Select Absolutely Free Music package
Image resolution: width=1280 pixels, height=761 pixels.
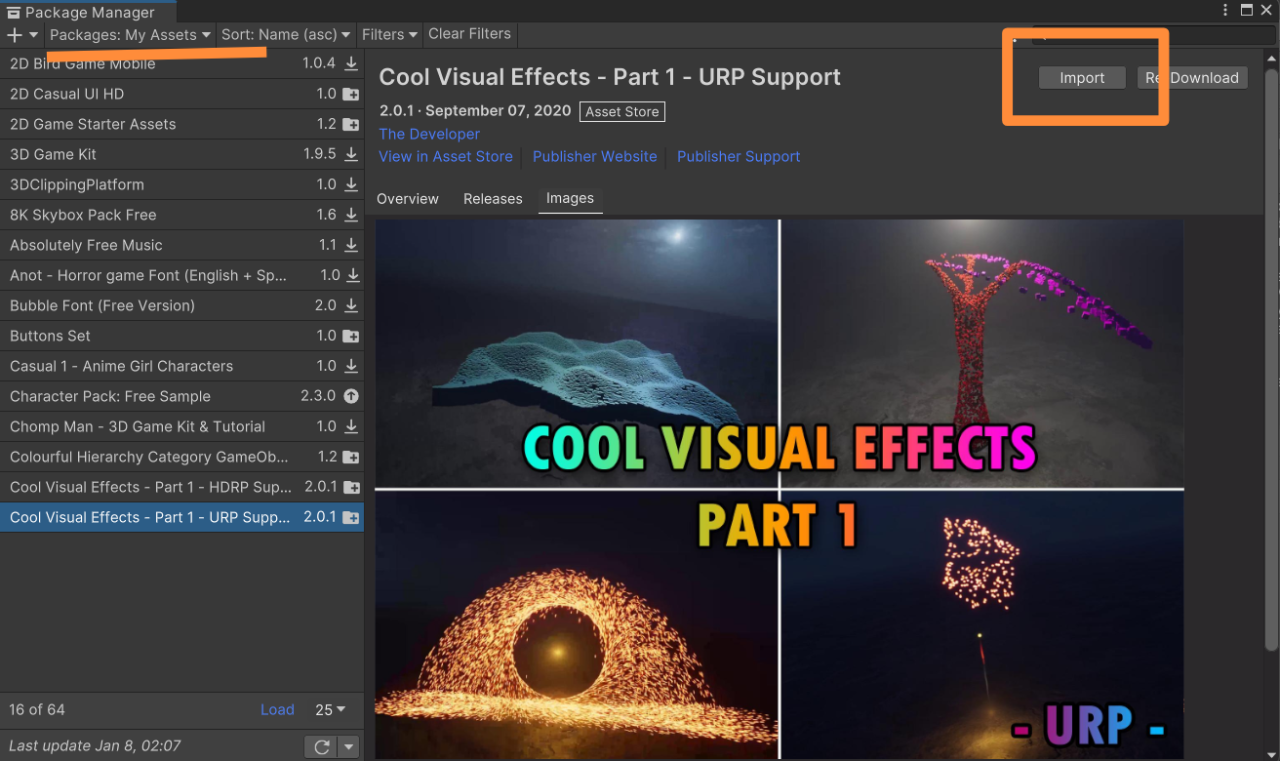[x=182, y=245]
